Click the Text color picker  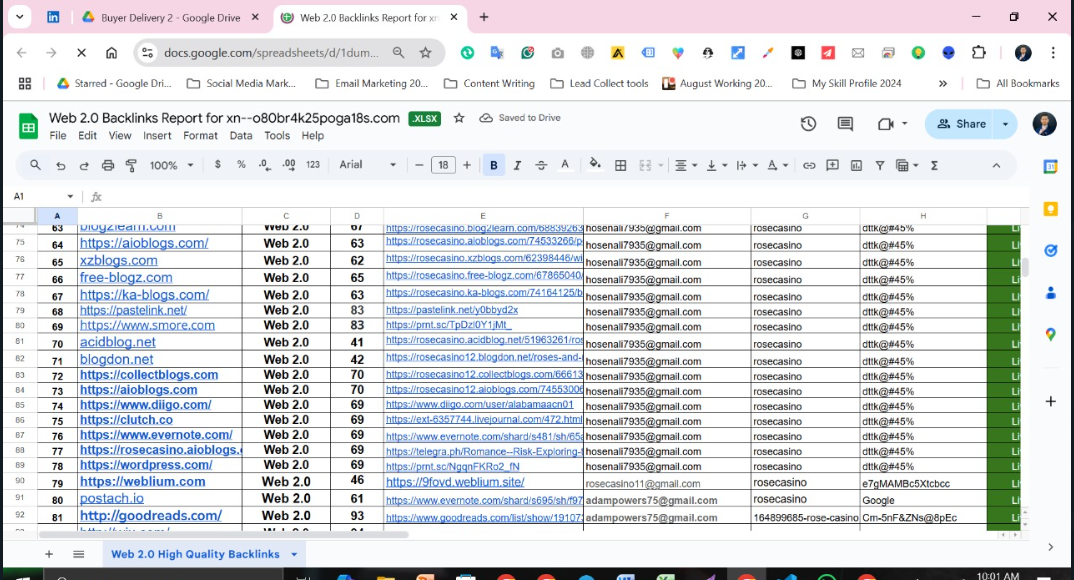565,165
